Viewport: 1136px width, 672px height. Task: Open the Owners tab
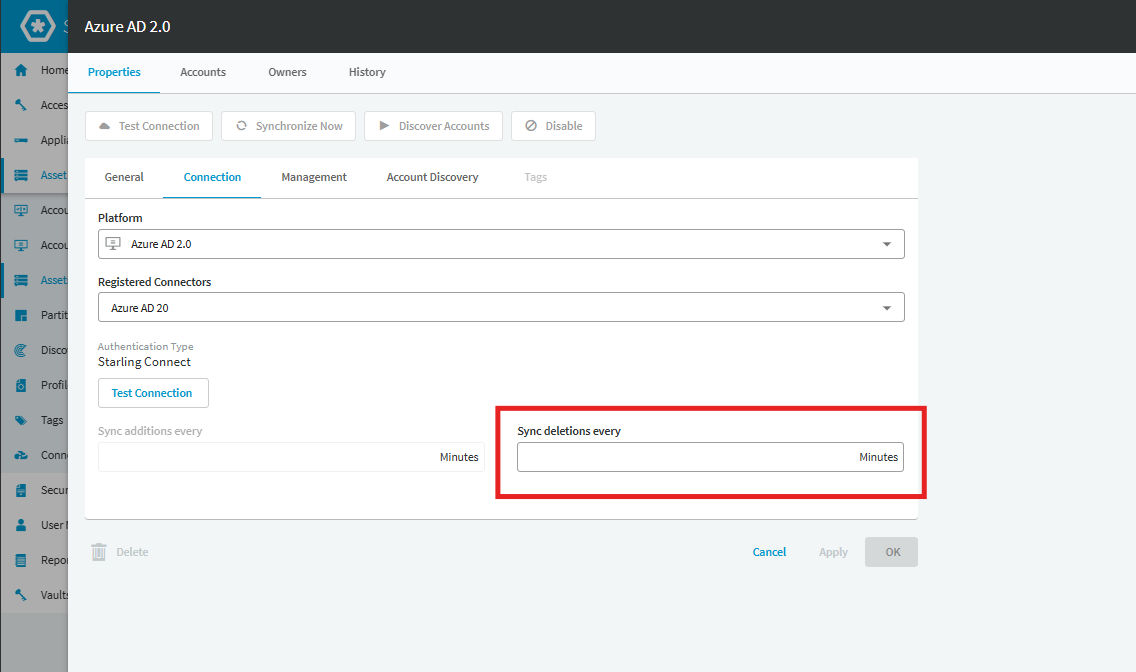point(287,72)
